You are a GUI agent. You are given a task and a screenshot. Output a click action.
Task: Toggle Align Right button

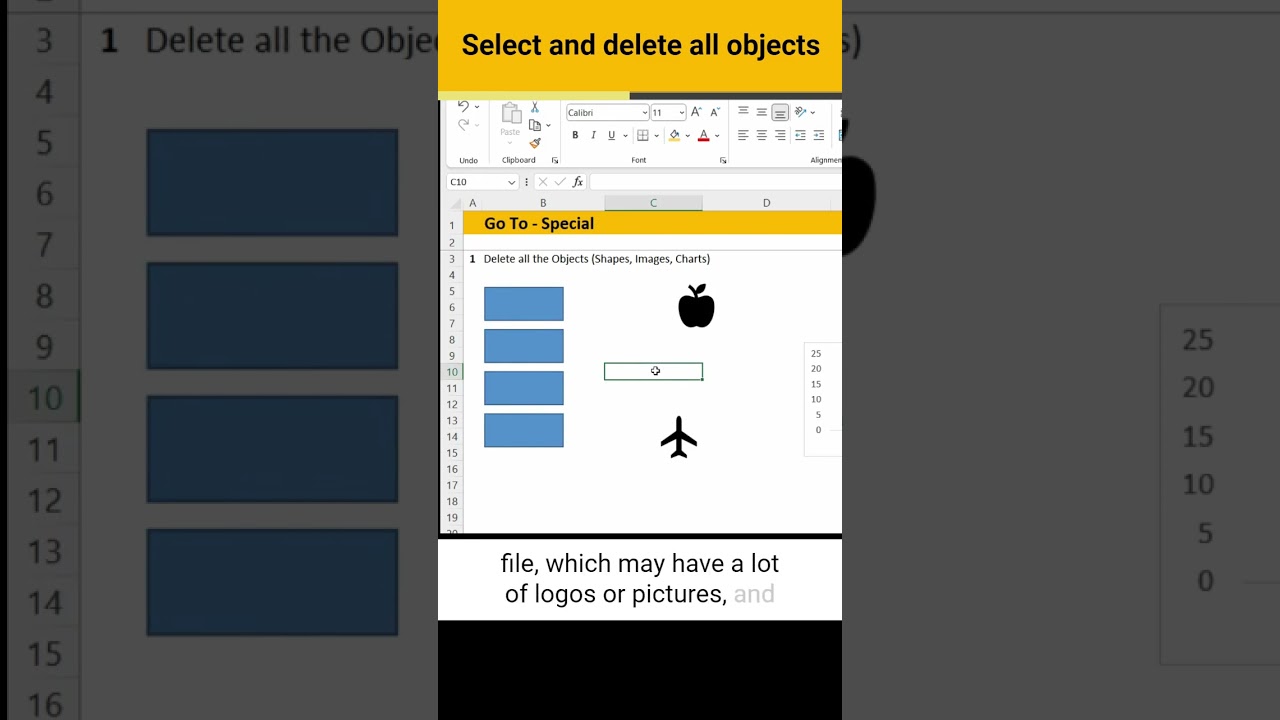click(780, 135)
